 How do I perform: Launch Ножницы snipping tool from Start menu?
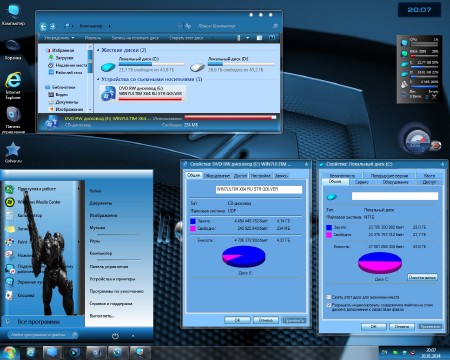coord(25,255)
